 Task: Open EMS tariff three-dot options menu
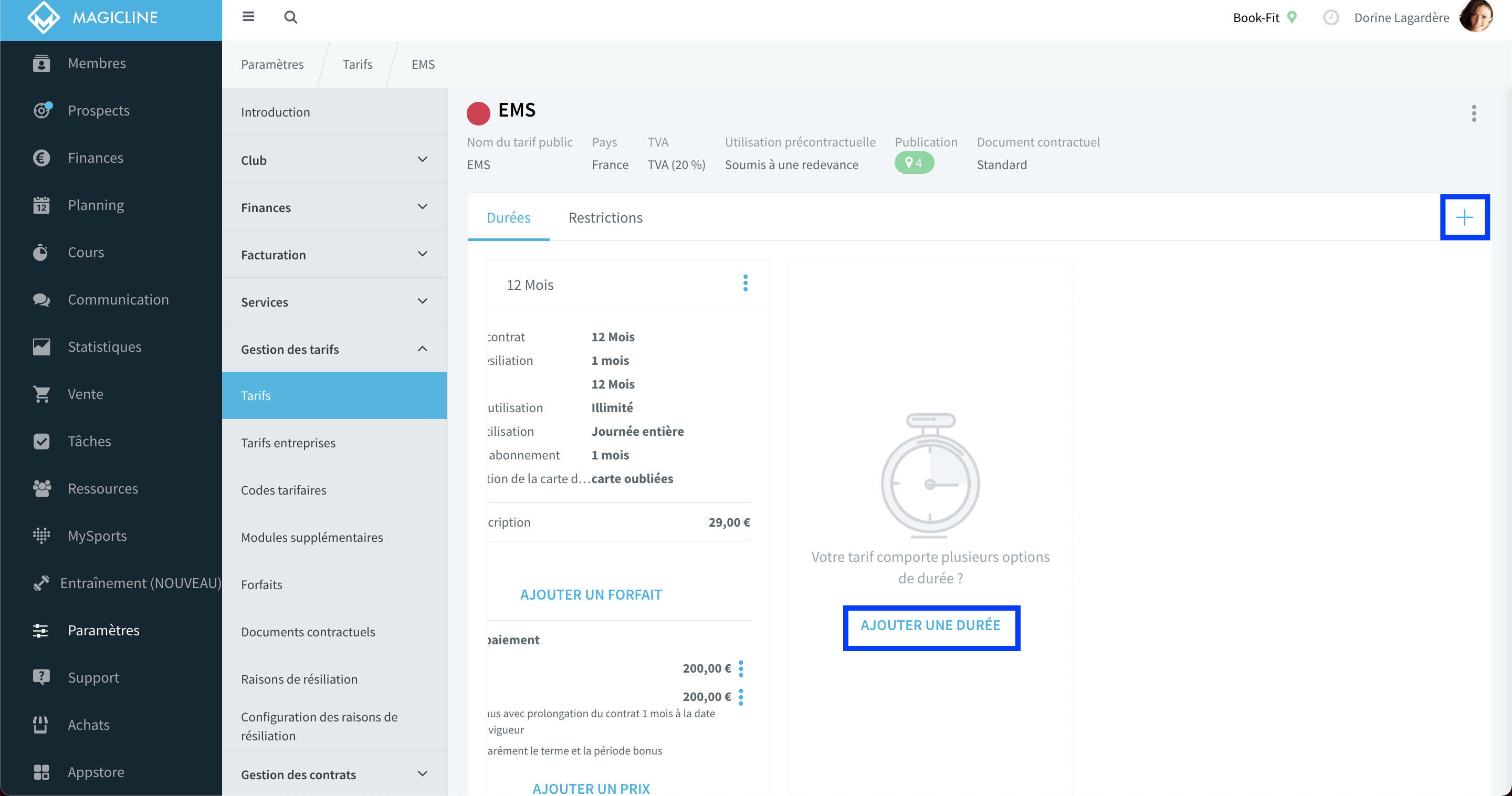[x=1473, y=113]
